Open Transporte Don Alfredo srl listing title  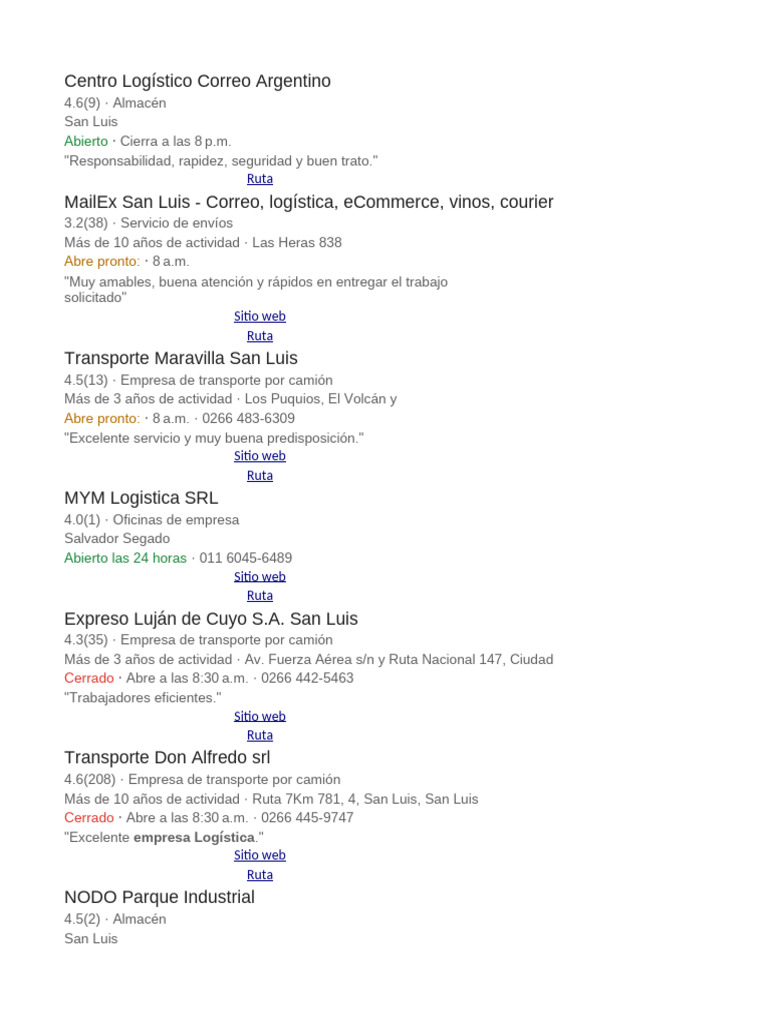[167, 758]
